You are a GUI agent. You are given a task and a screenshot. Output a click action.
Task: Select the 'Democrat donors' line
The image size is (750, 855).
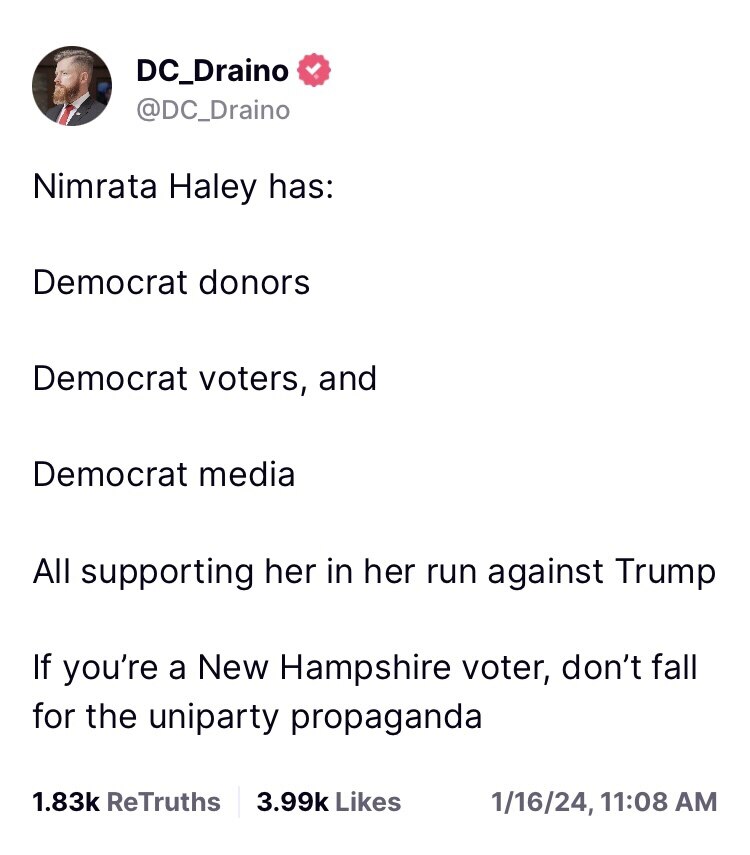[x=171, y=283]
